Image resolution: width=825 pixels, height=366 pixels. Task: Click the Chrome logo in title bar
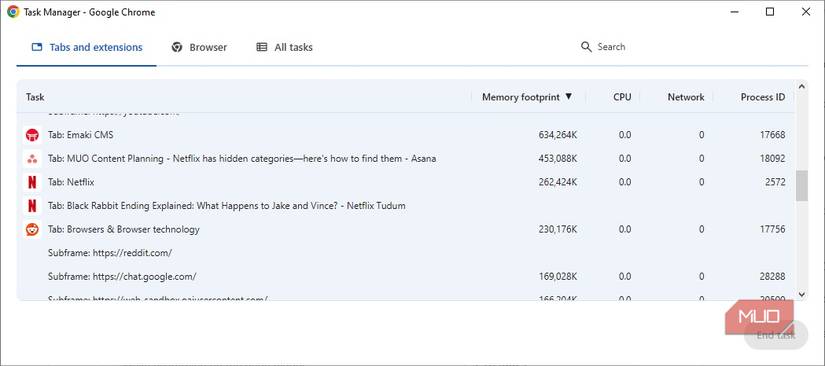pyautogui.click(x=13, y=12)
